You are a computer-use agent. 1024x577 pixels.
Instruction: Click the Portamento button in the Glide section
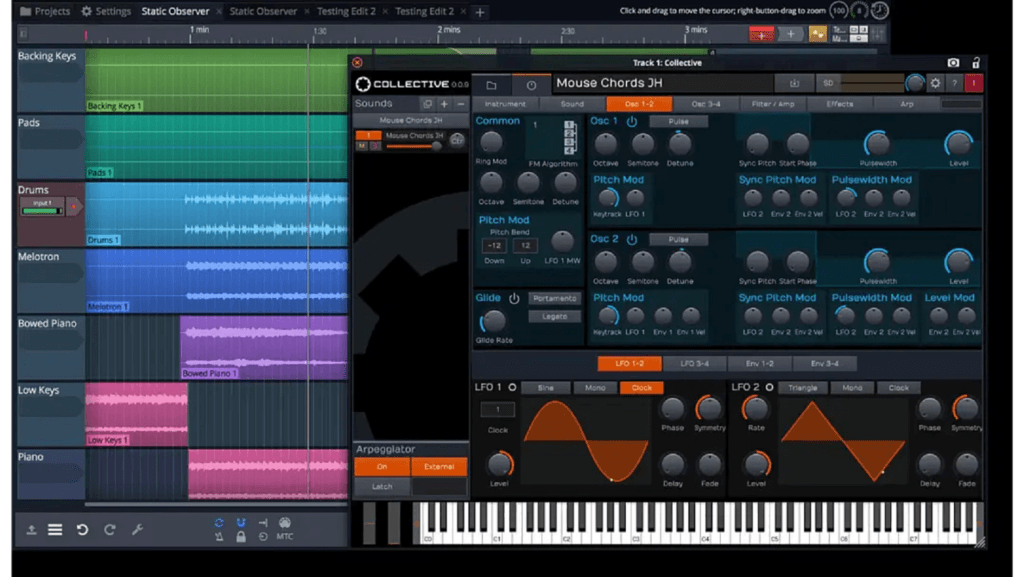coord(555,299)
